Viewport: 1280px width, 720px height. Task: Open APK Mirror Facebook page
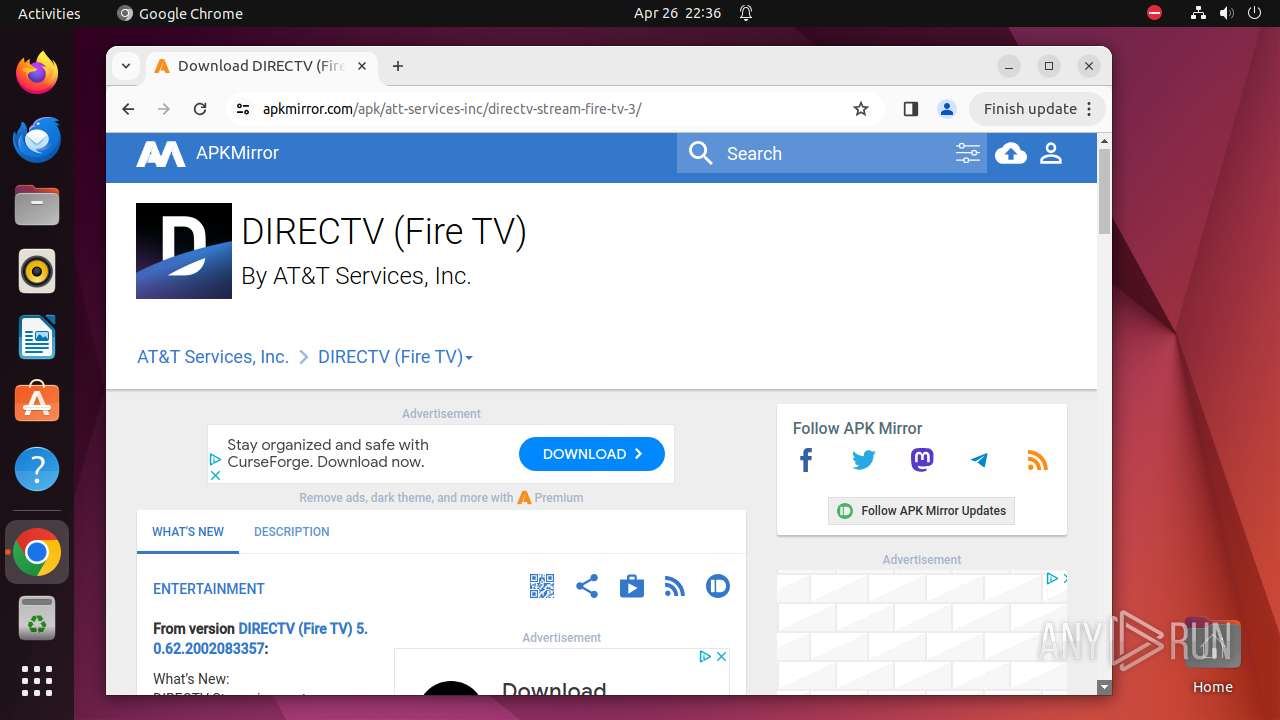pyautogui.click(x=806, y=460)
